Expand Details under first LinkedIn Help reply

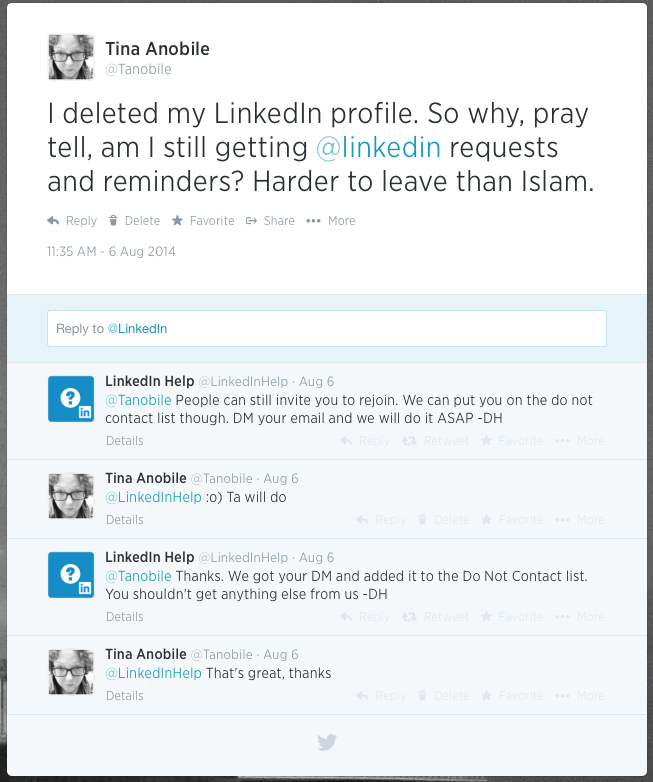point(125,441)
